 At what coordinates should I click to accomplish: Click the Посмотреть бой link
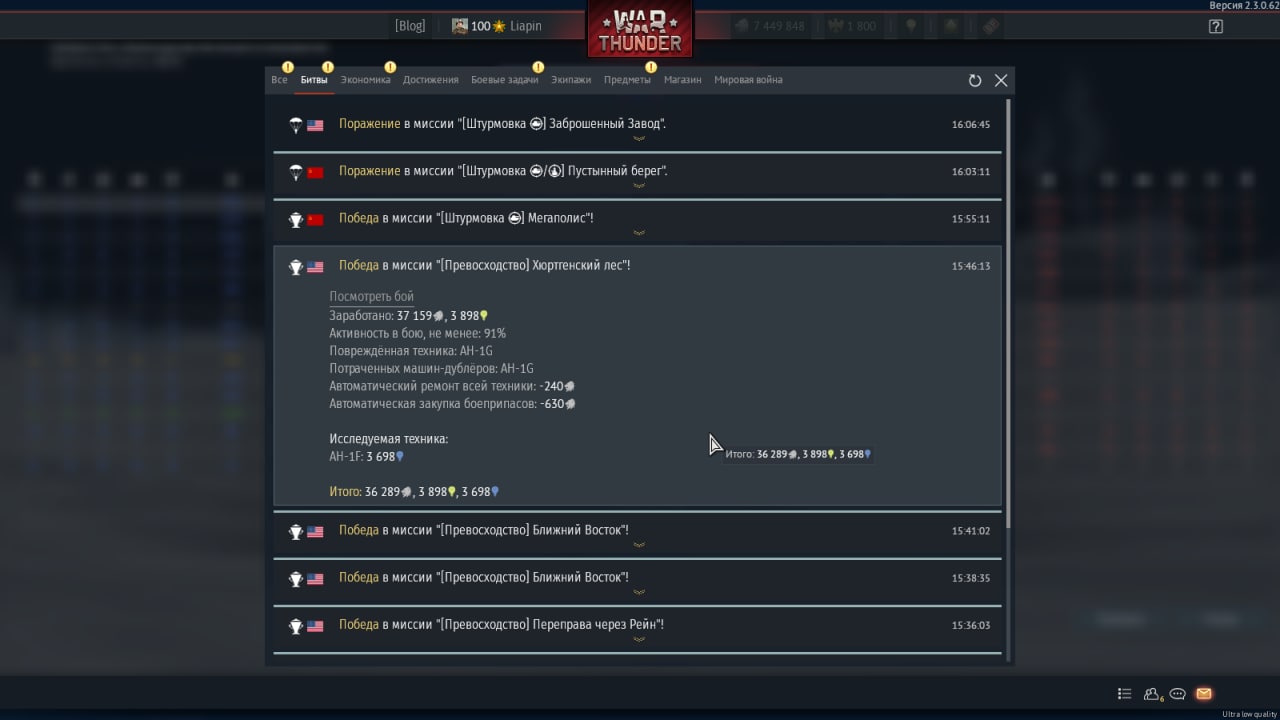(371, 297)
